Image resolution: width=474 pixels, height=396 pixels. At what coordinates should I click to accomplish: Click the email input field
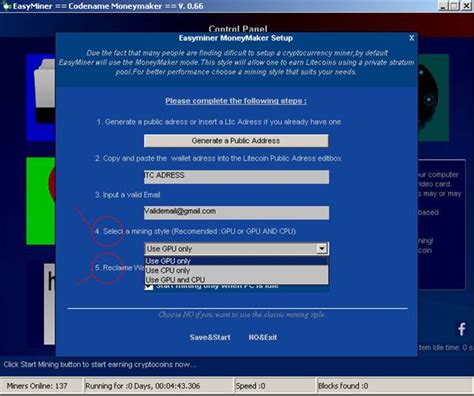[236, 213]
